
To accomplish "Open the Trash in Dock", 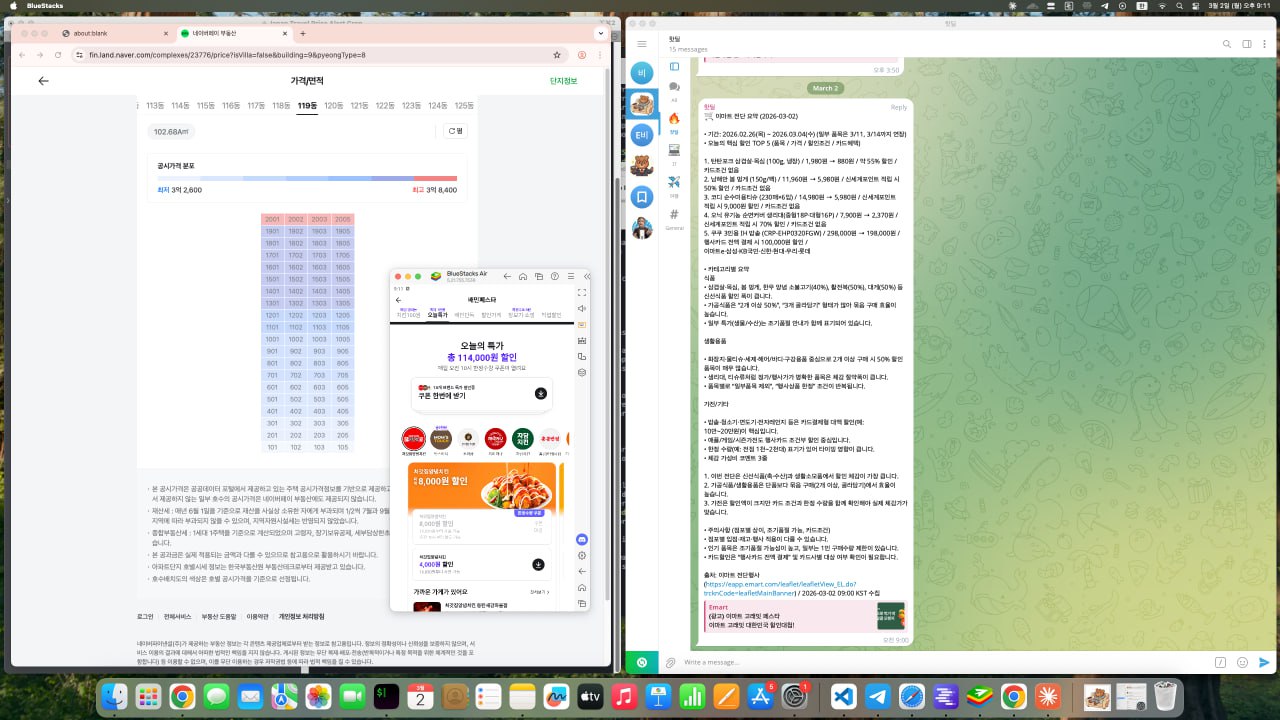I will [x=1164, y=696].
